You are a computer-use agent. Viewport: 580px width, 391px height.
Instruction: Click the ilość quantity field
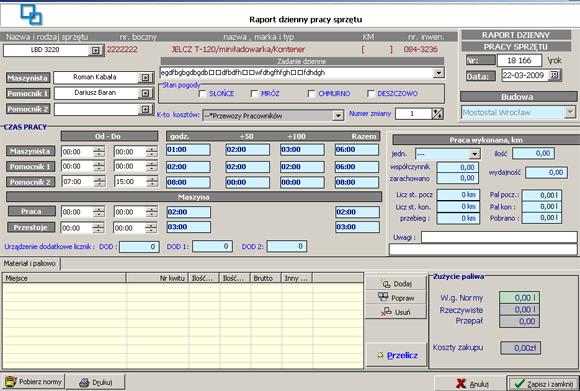click(533, 153)
